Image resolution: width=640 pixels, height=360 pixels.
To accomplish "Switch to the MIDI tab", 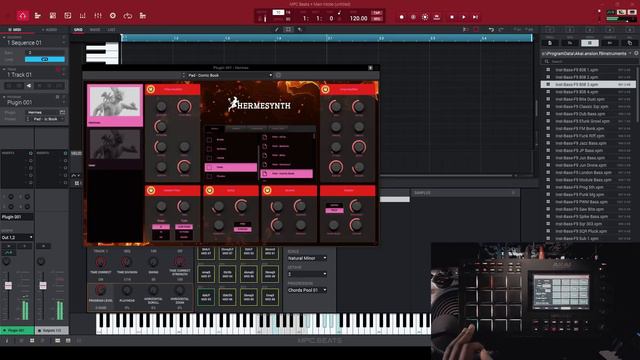I will tap(15, 30).
